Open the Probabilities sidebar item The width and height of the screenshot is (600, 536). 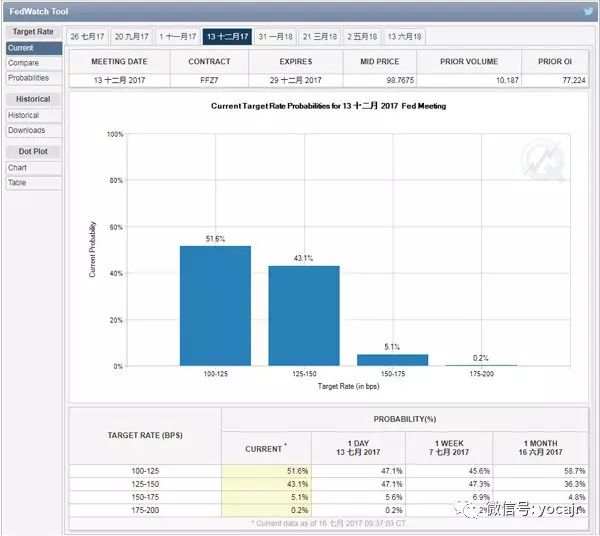34,78
